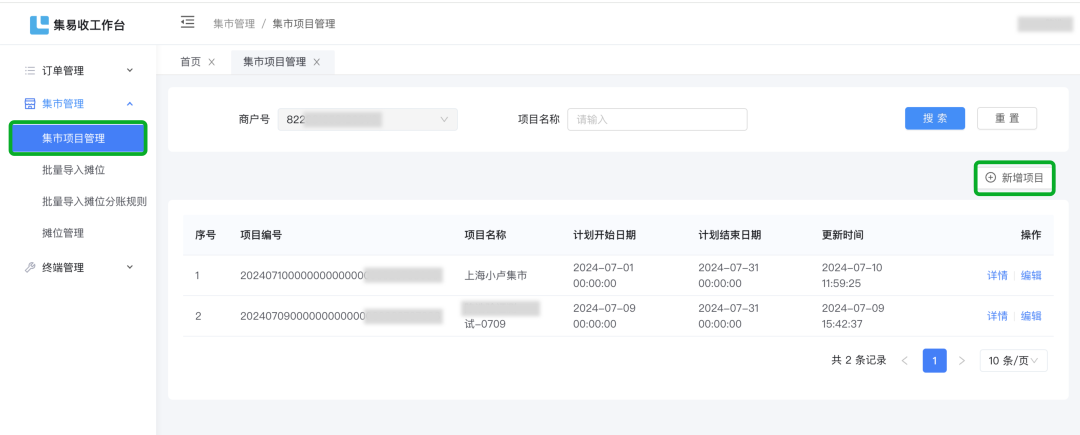1080x435 pixels.
Task: Click the 序号 column header
Action: [x=205, y=235]
